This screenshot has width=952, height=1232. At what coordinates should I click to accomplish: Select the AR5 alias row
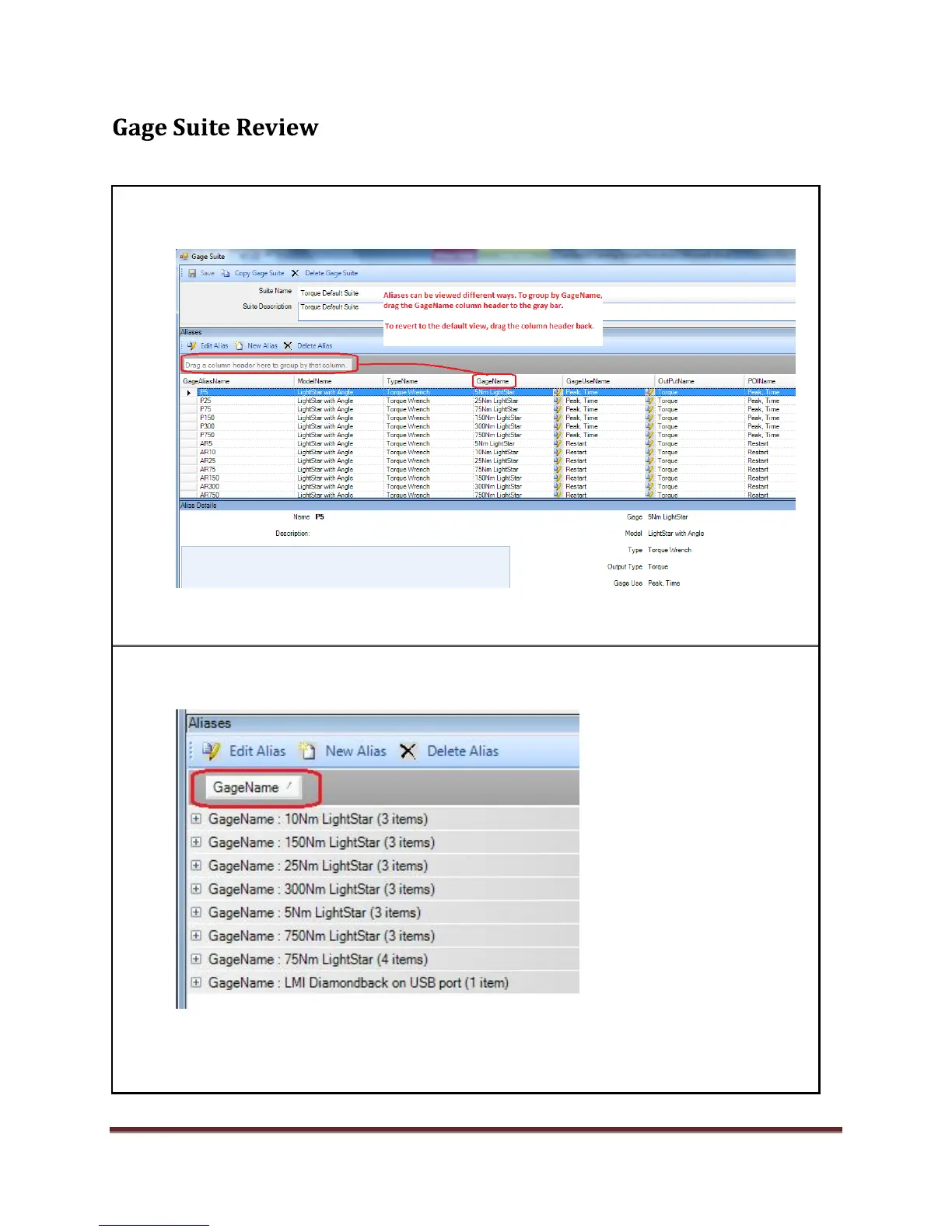[488, 443]
